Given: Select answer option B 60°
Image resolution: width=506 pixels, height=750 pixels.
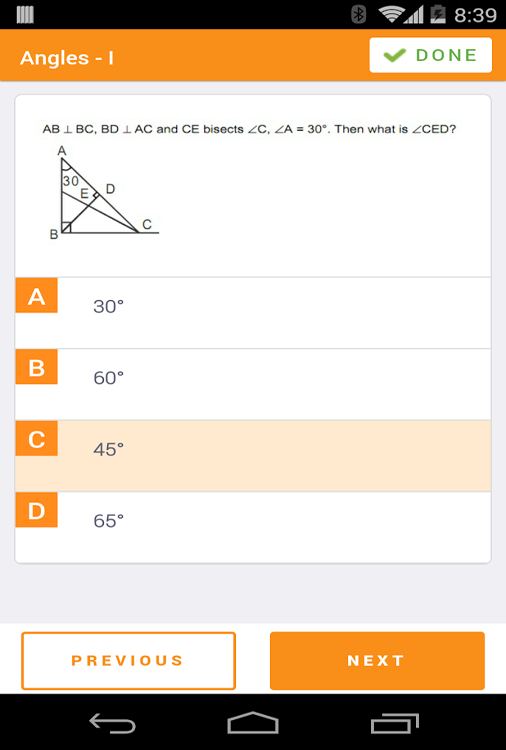Looking at the screenshot, I should (x=253, y=385).
